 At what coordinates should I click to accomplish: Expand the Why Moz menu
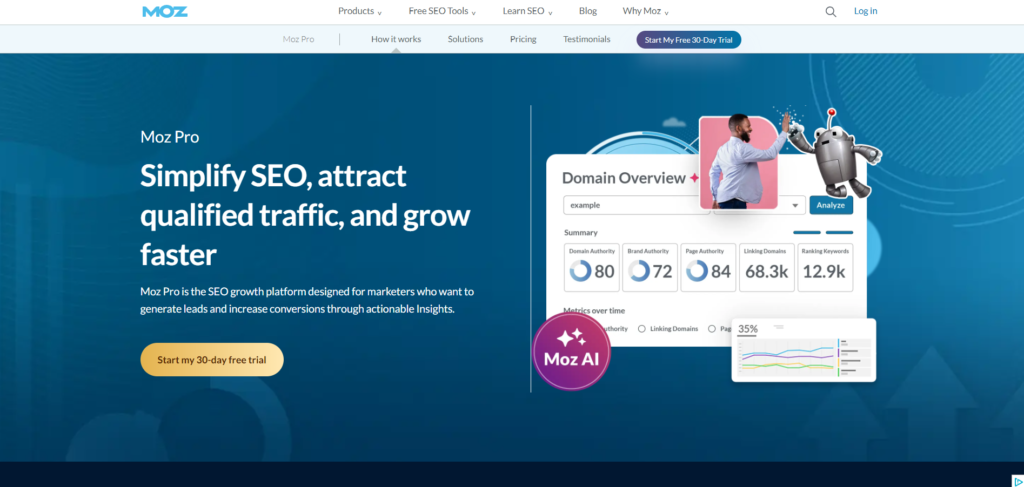coord(645,11)
